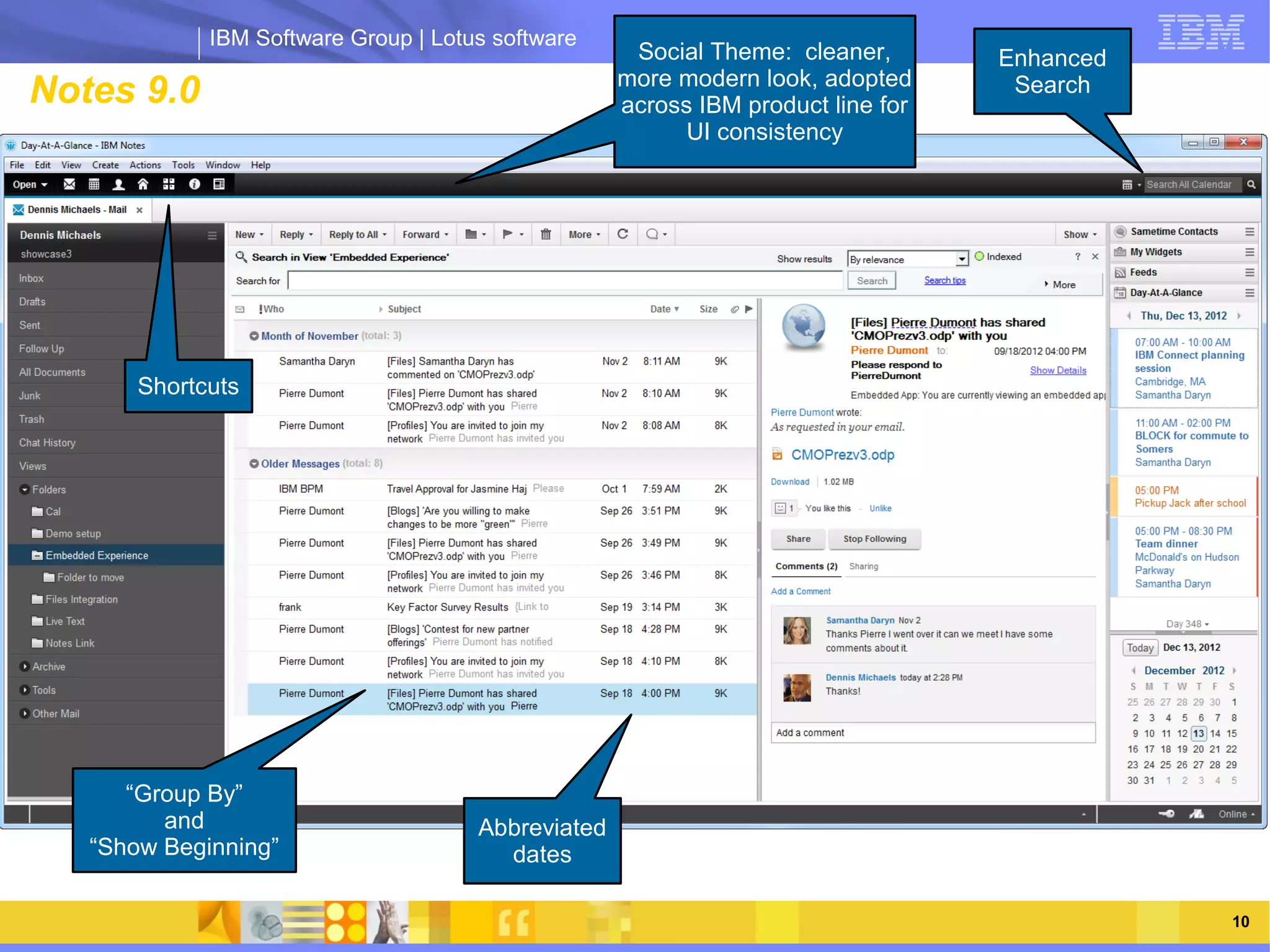The height and width of the screenshot is (952, 1270).
Task: Open the File menu
Action: coord(17,165)
